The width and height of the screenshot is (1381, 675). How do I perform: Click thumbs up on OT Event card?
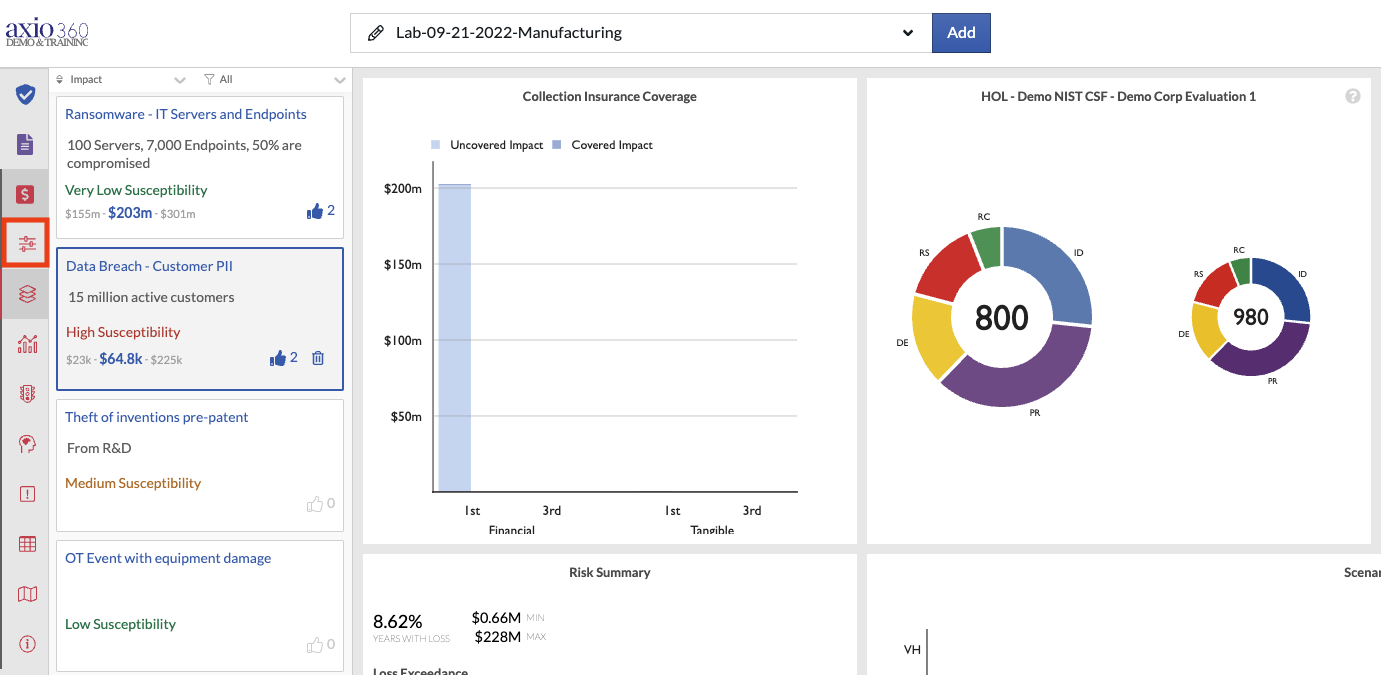[315, 645]
